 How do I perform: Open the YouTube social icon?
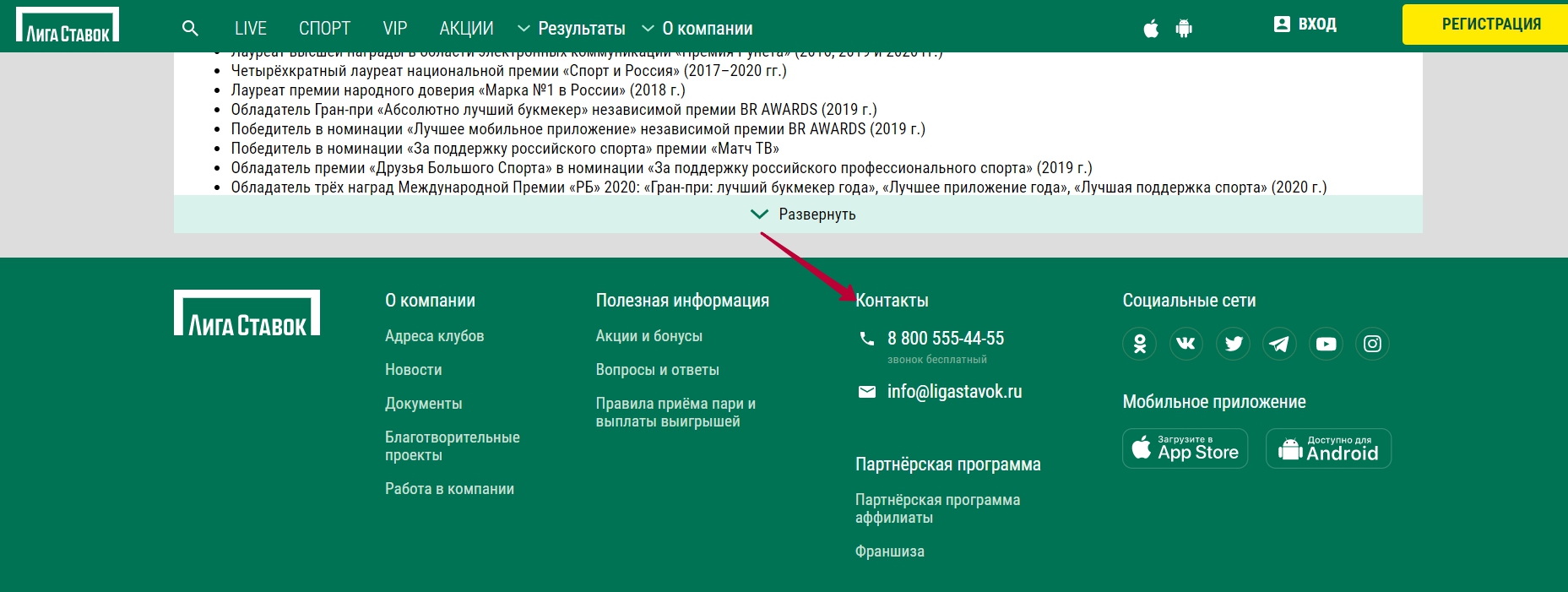[1327, 344]
